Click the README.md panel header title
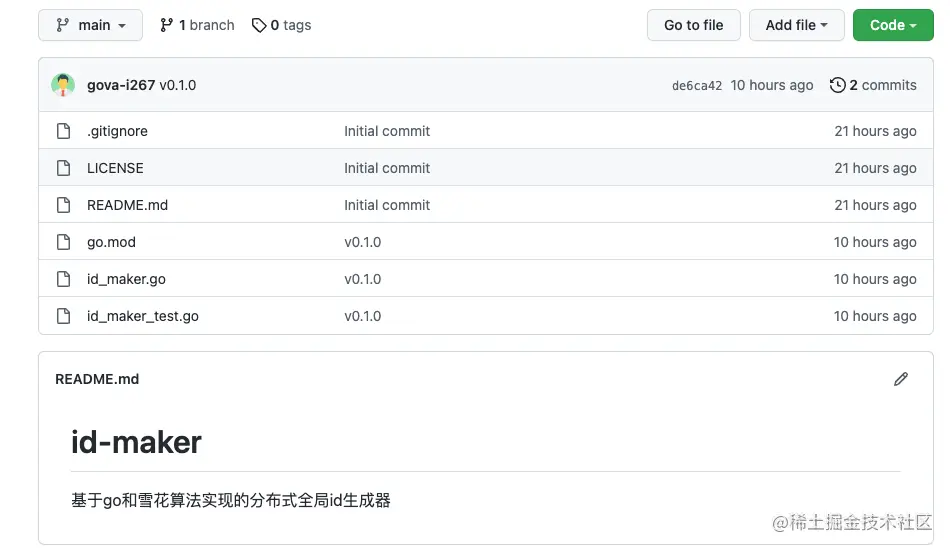This screenshot has width=950, height=550. pyautogui.click(x=97, y=379)
